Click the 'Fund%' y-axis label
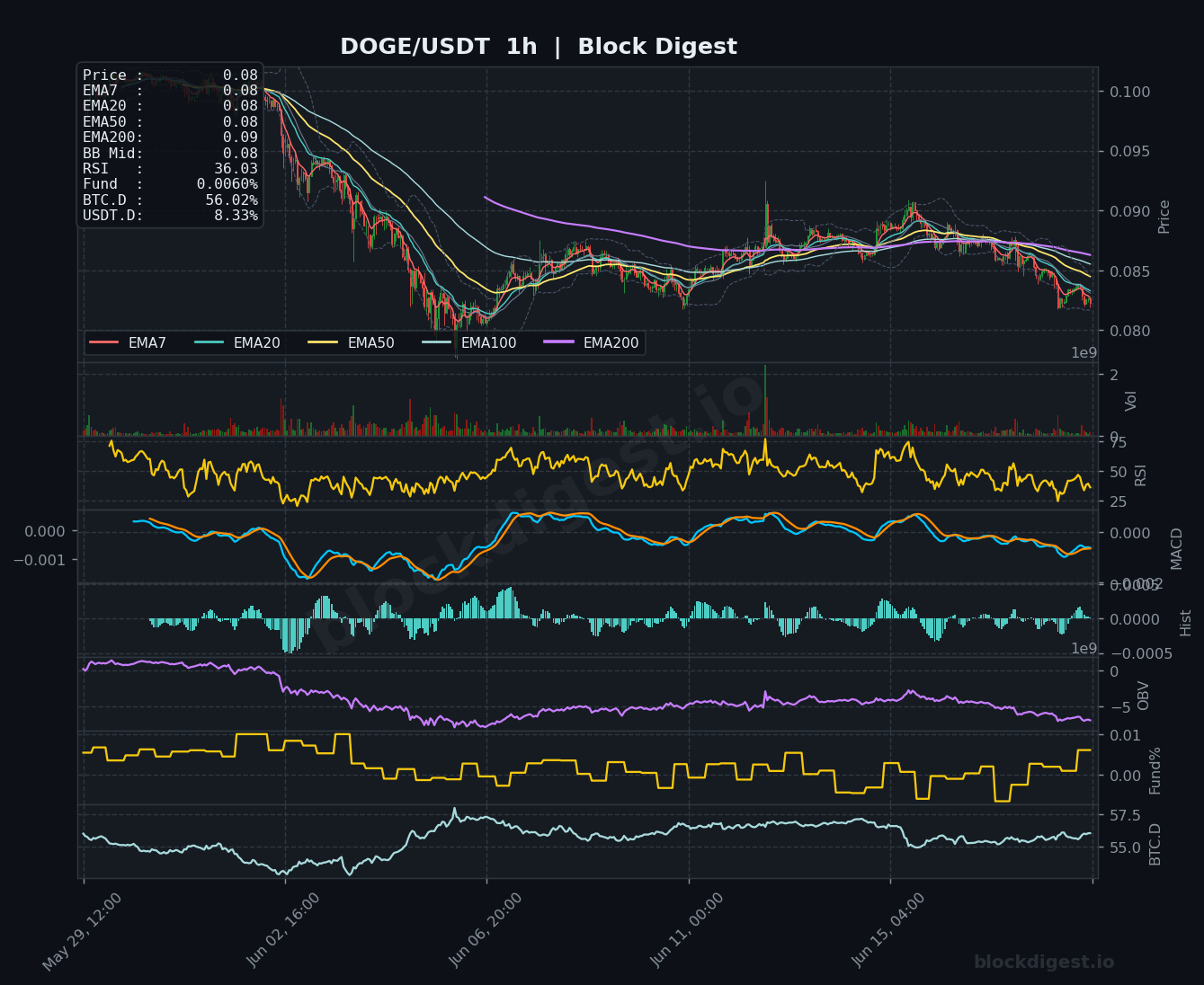The width and height of the screenshot is (1204, 985). pyautogui.click(x=1155, y=770)
